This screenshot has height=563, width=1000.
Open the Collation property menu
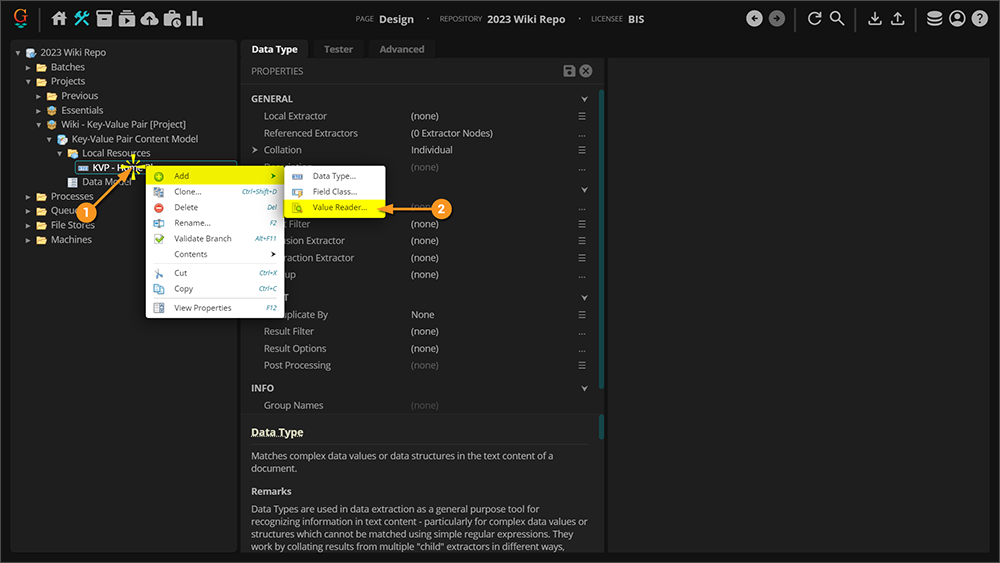[581, 150]
